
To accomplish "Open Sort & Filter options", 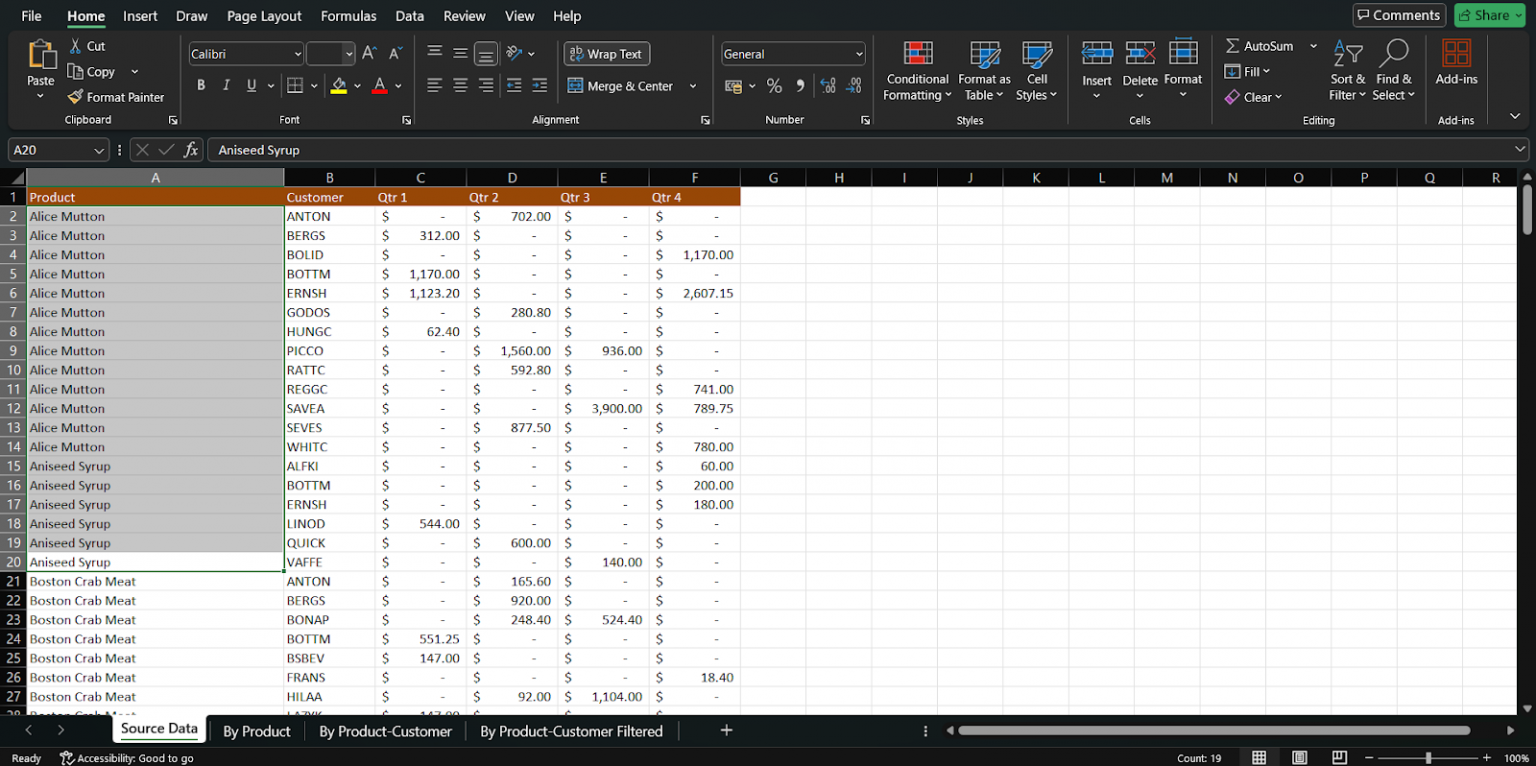I will pos(1346,70).
